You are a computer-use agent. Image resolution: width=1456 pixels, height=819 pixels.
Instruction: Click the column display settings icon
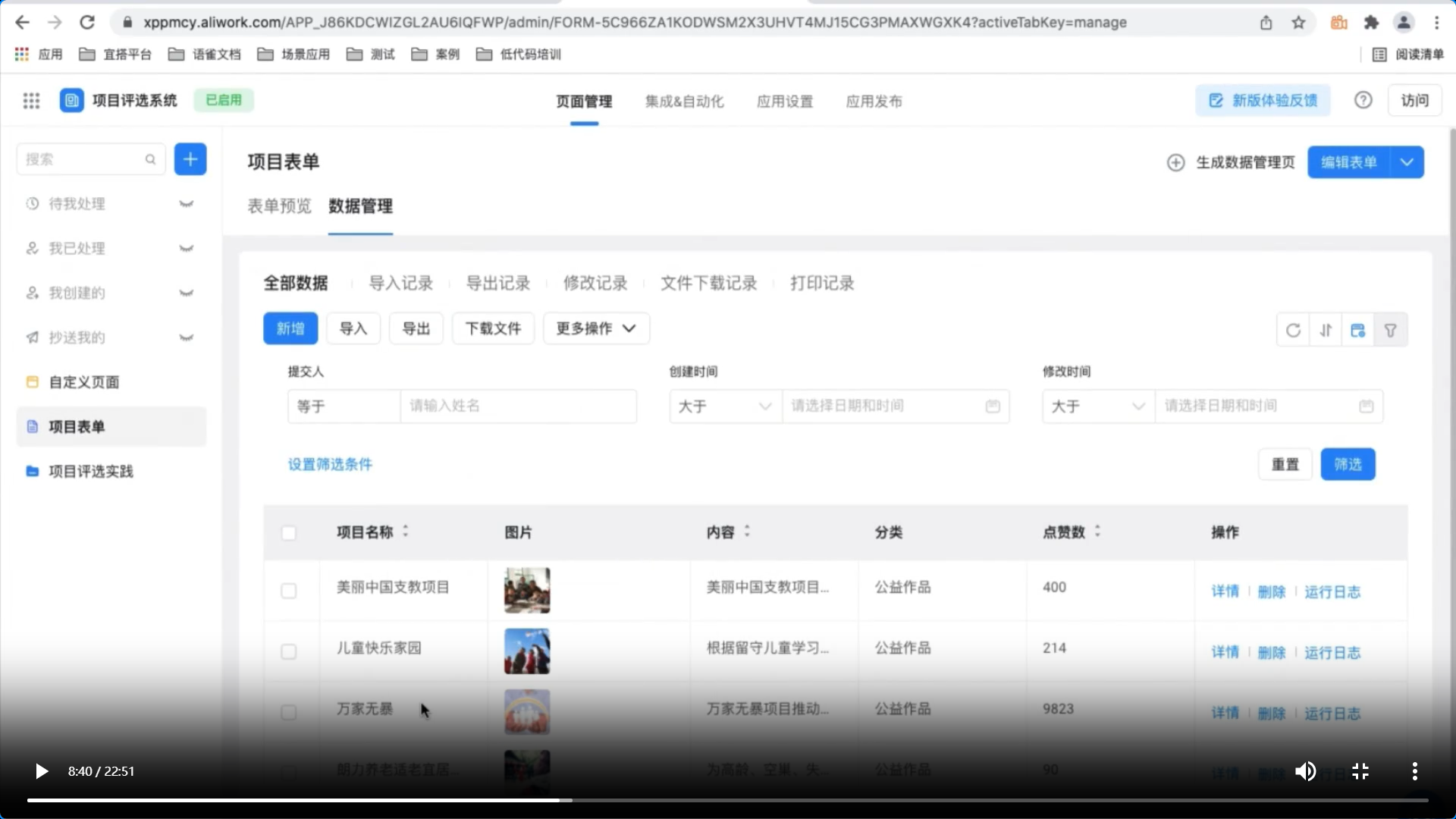tap(1358, 330)
